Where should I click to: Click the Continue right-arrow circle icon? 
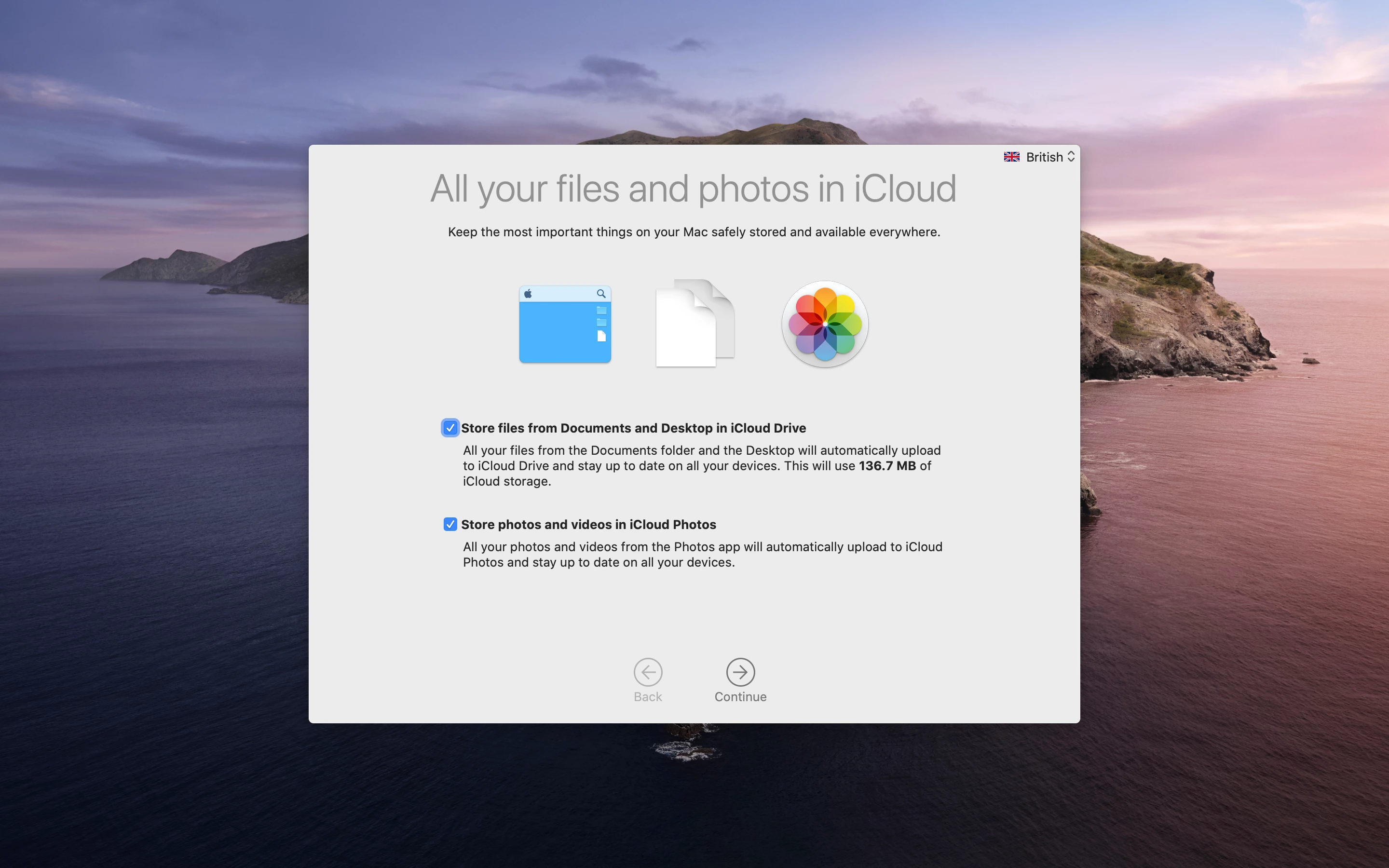tap(740, 672)
